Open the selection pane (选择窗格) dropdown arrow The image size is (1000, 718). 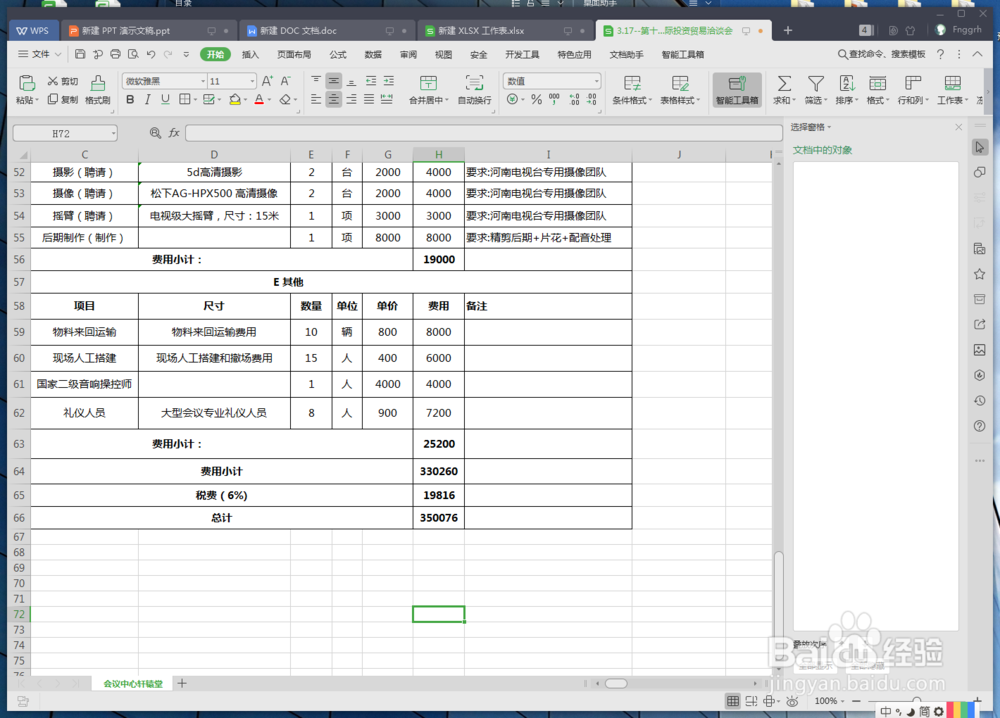(x=829, y=127)
